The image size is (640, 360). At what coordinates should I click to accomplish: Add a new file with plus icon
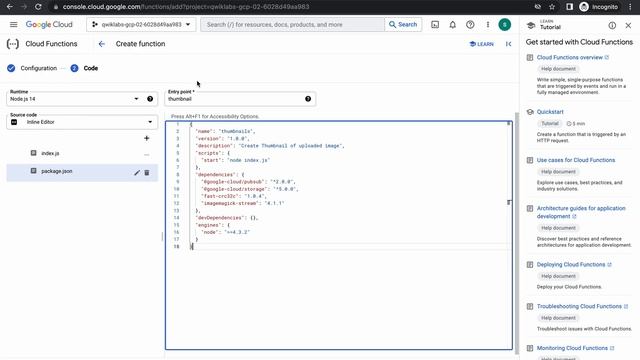pos(147,138)
